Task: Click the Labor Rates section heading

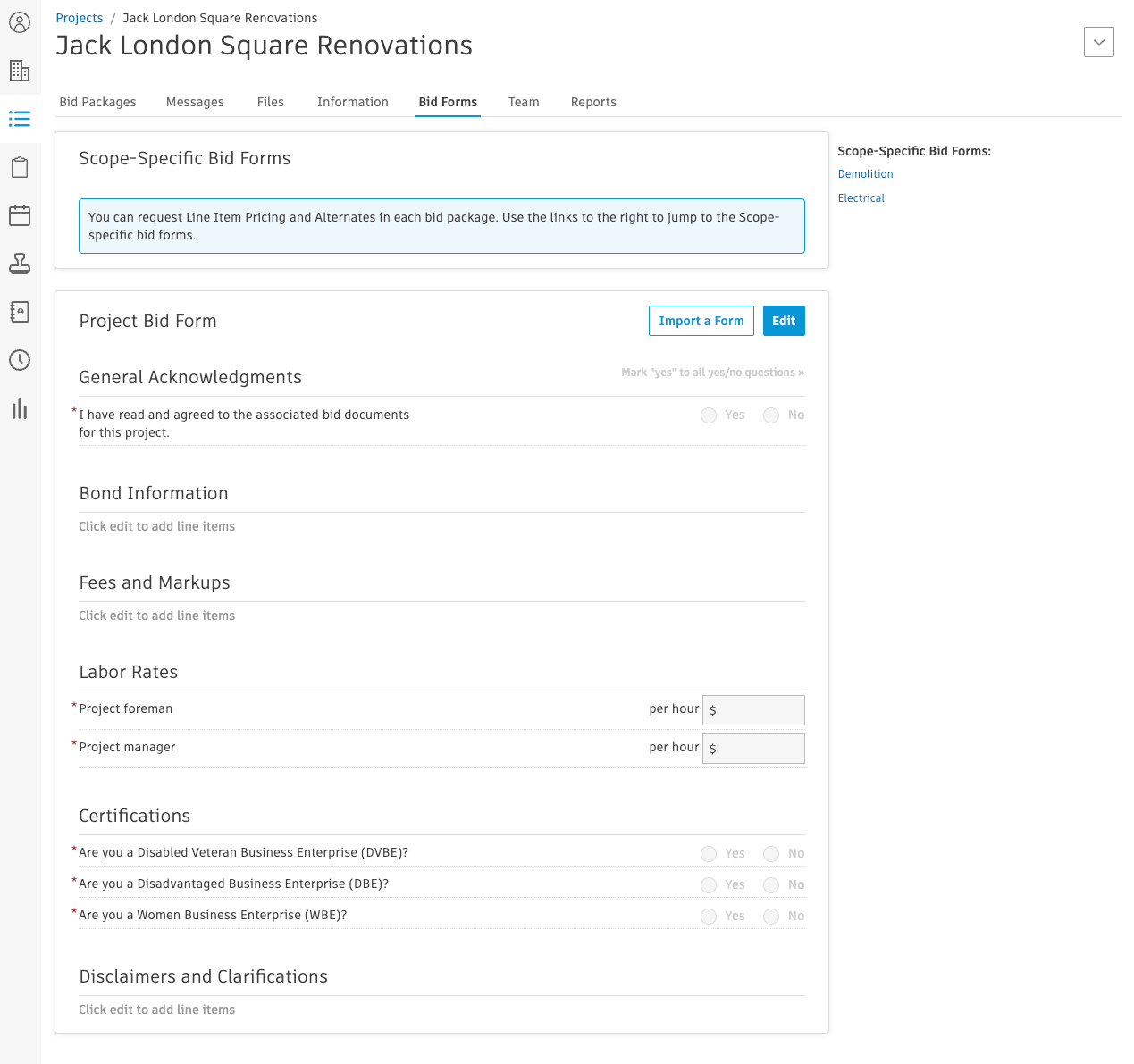Action: point(129,672)
